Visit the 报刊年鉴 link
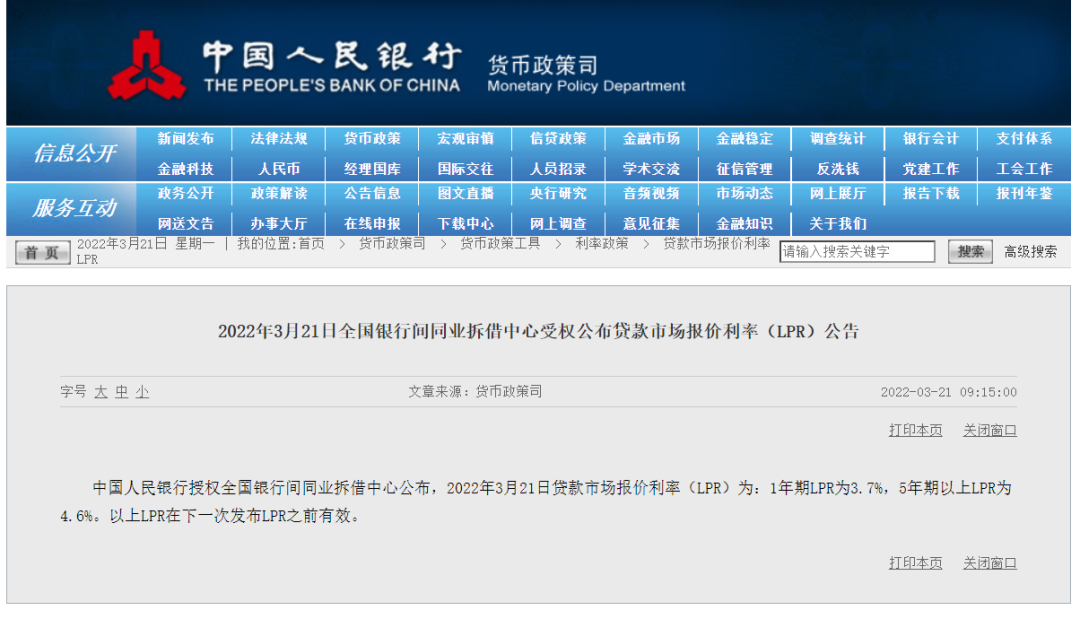Viewport: 1080px width, 619px height. click(x=1024, y=193)
